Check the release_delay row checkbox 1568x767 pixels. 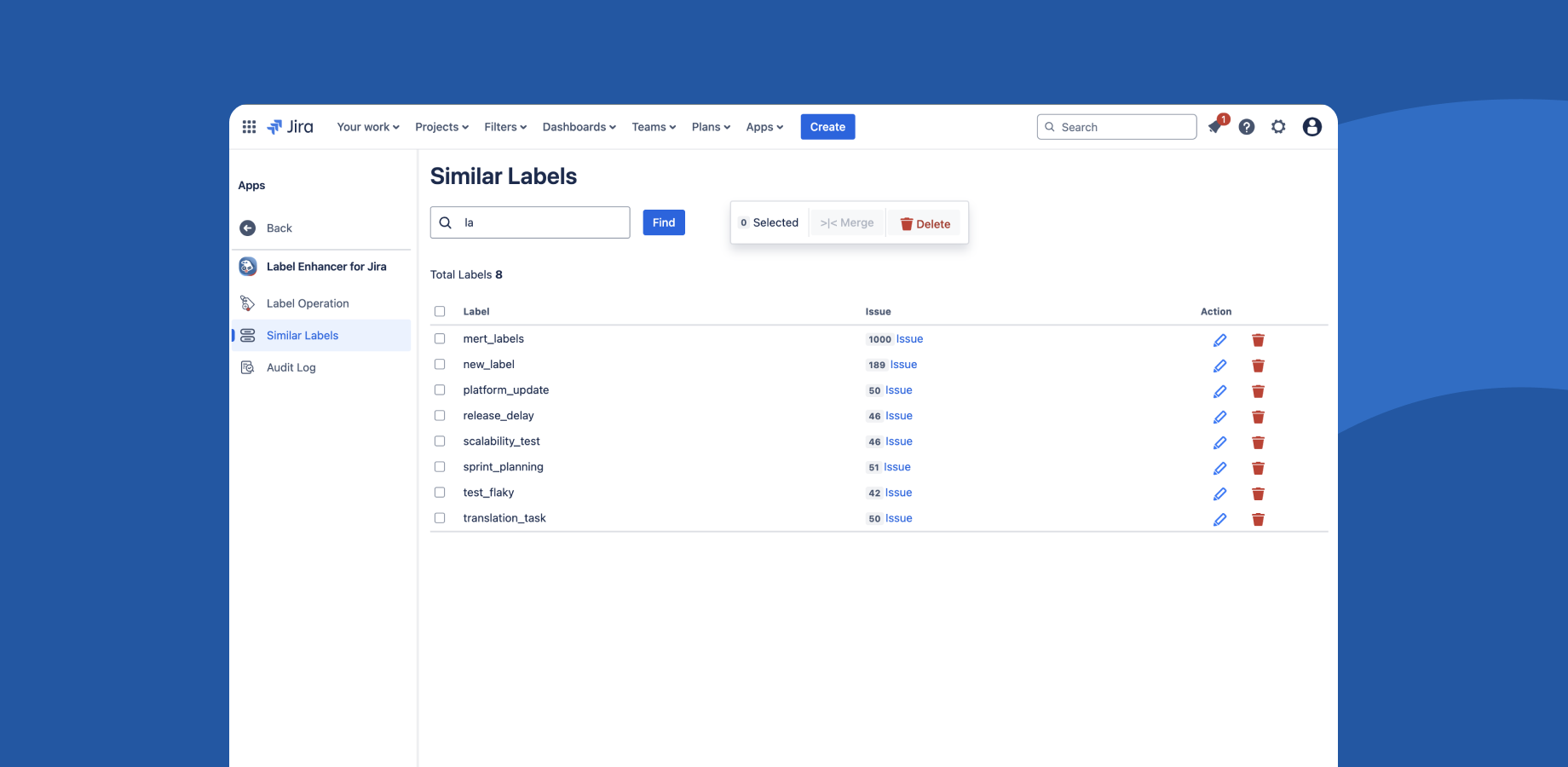(440, 415)
